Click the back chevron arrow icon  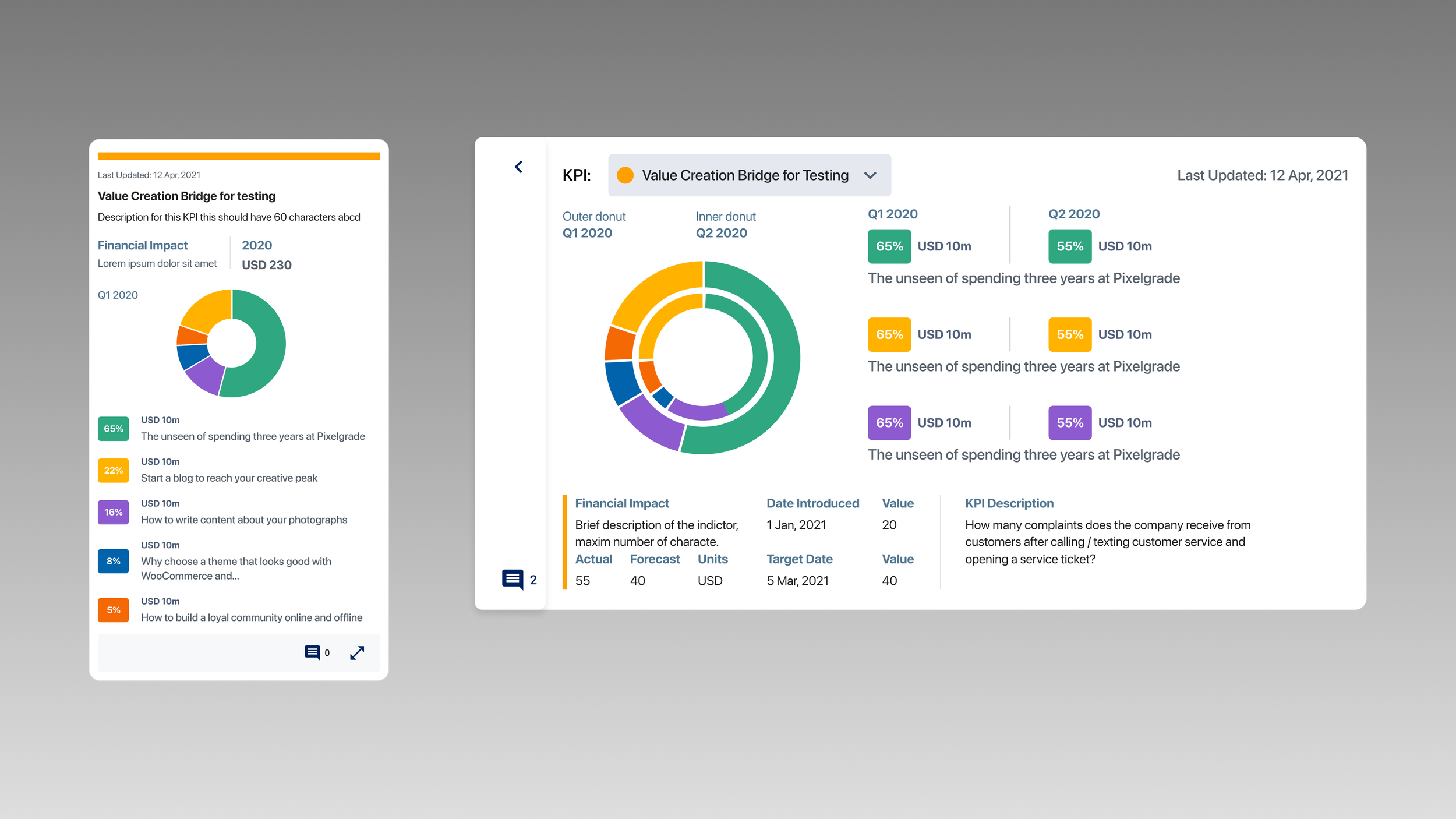pos(518,167)
